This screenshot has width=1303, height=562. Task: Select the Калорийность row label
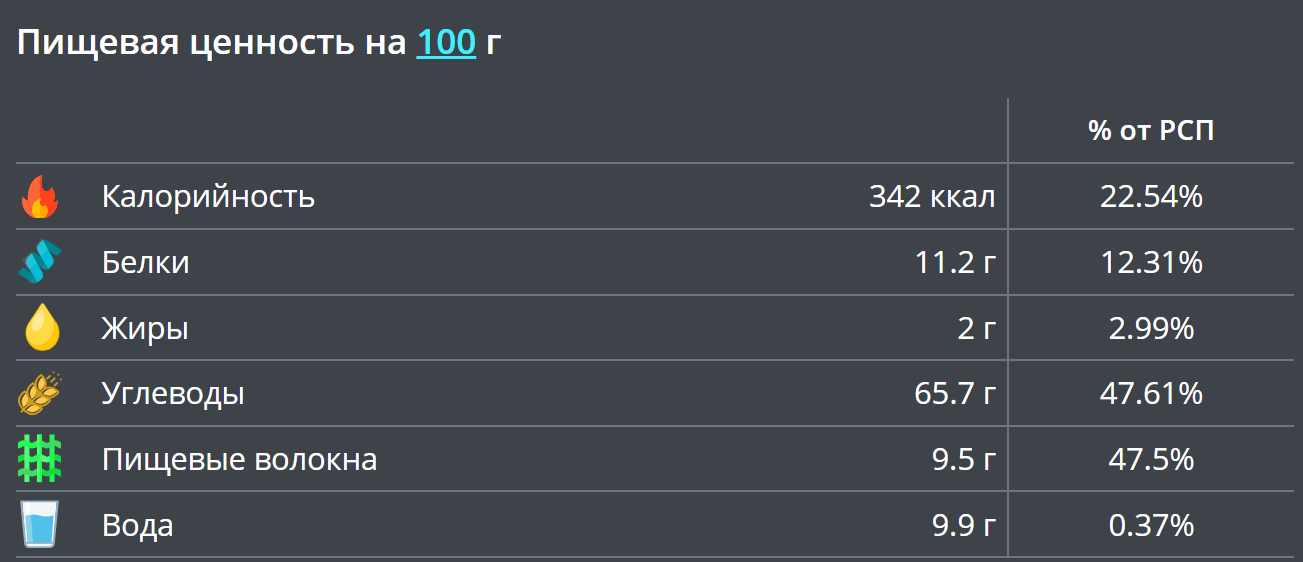pos(208,197)
